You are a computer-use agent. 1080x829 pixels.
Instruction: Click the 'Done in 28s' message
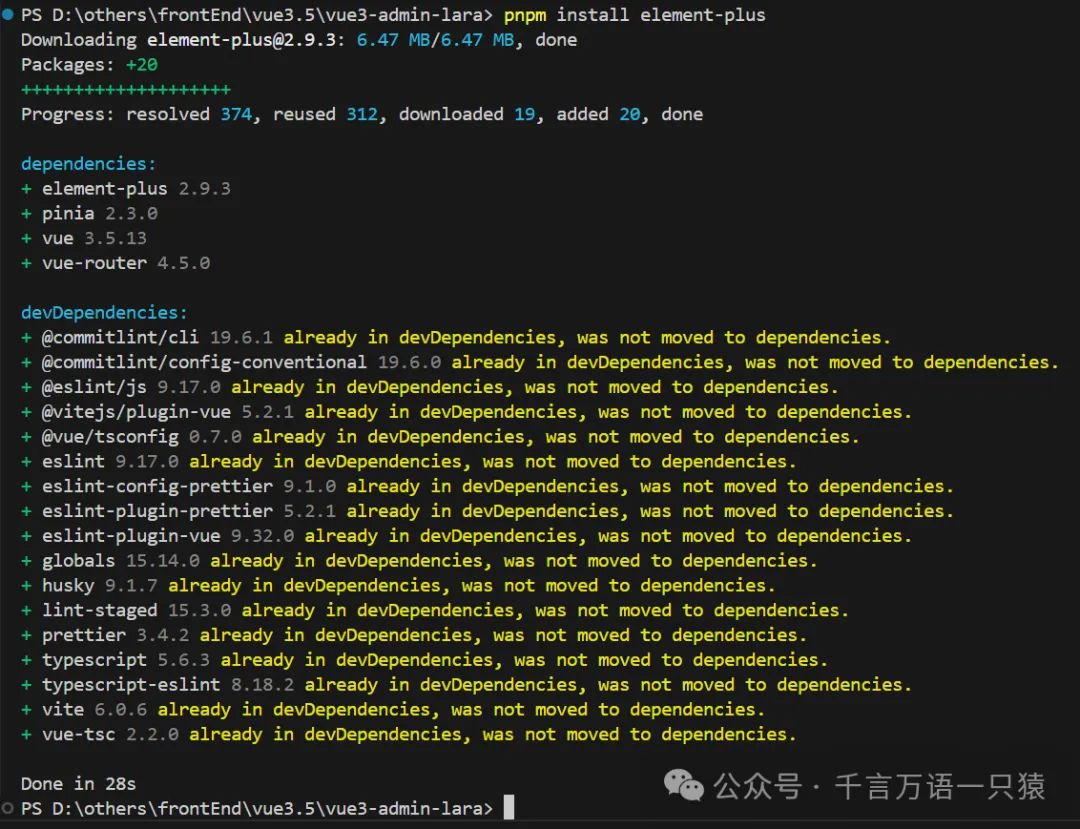[x=78, y=784]
